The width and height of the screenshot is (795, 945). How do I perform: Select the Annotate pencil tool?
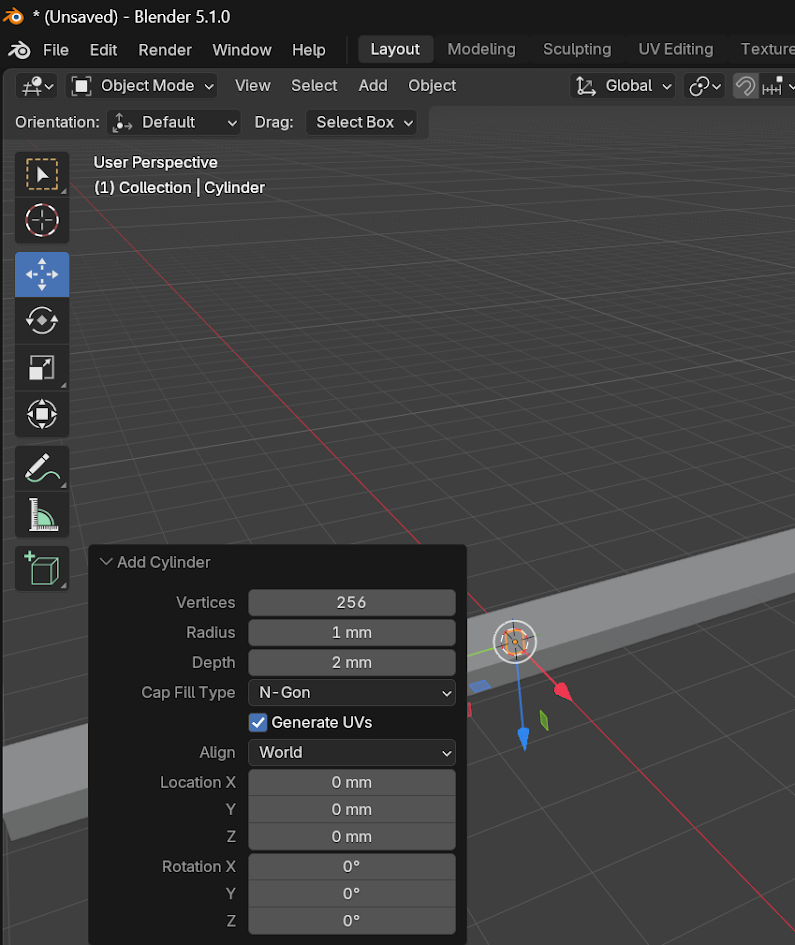tap(42, 468)
